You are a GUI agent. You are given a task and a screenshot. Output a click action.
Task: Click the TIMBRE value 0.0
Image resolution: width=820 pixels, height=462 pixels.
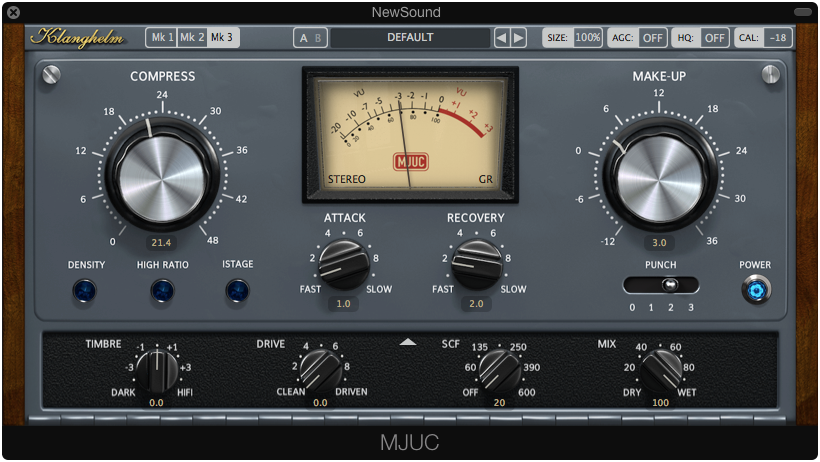(x=156, y=402)
